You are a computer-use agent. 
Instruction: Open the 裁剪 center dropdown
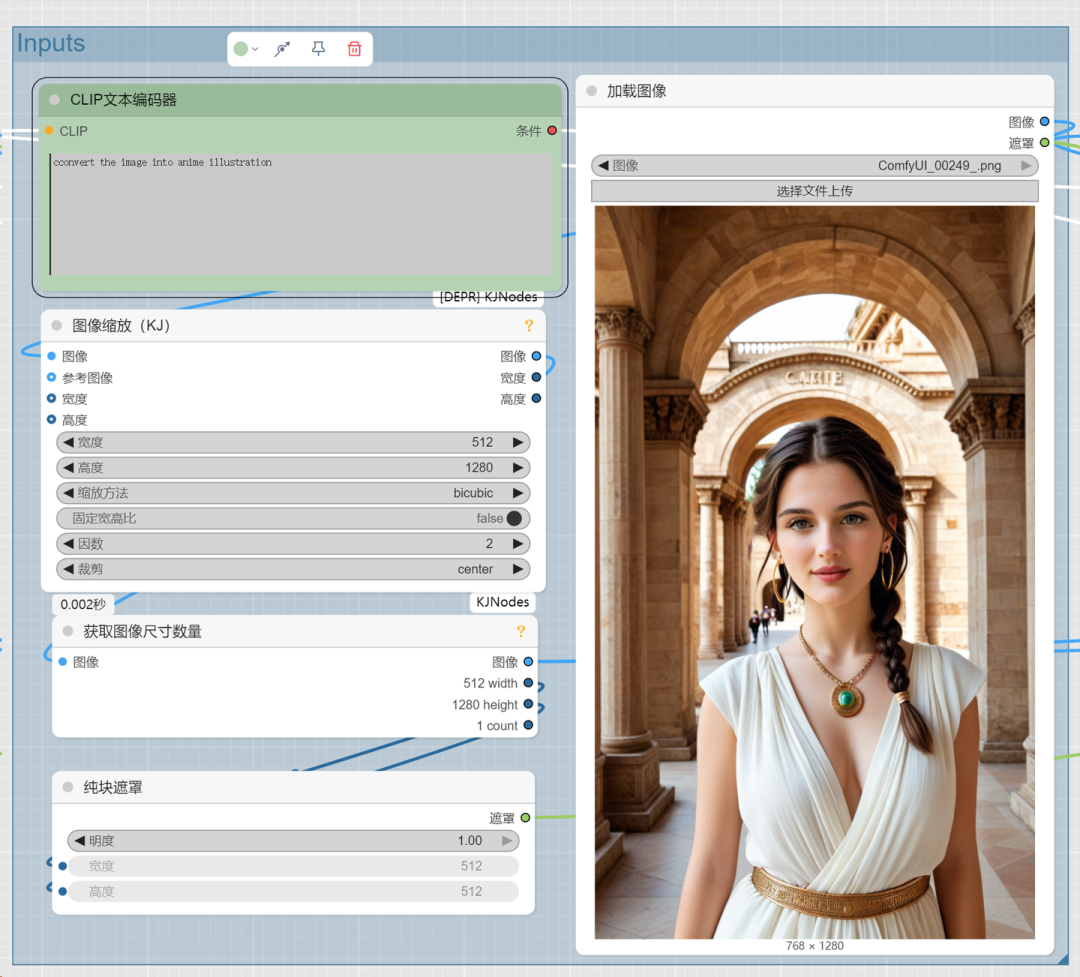click(293, 569)
